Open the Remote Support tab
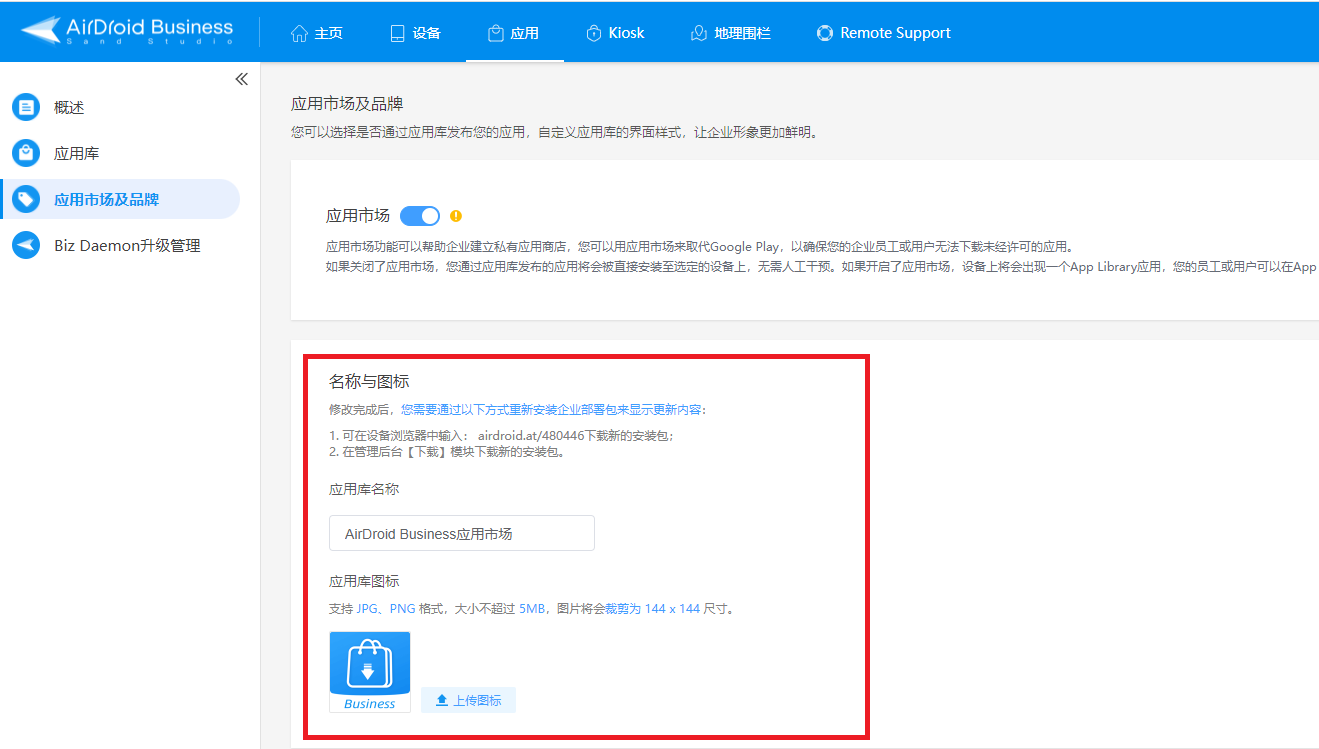The width and height of the screenshot is (1319, 749). [883, 33]
